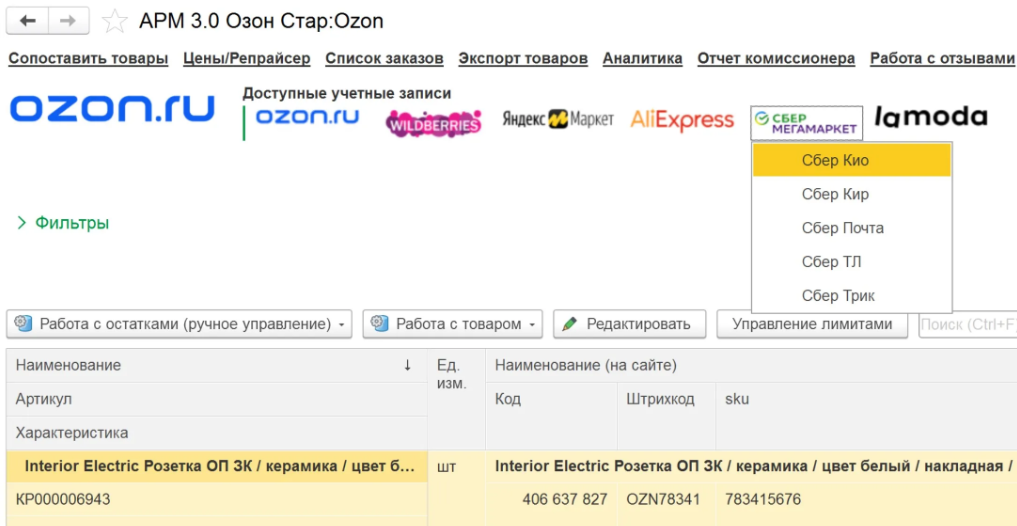Image resolution: width=1017 pixels, height=526 pixels.
Task: Open Работа с товаром dropdown
Action: [x=453, y=324]
